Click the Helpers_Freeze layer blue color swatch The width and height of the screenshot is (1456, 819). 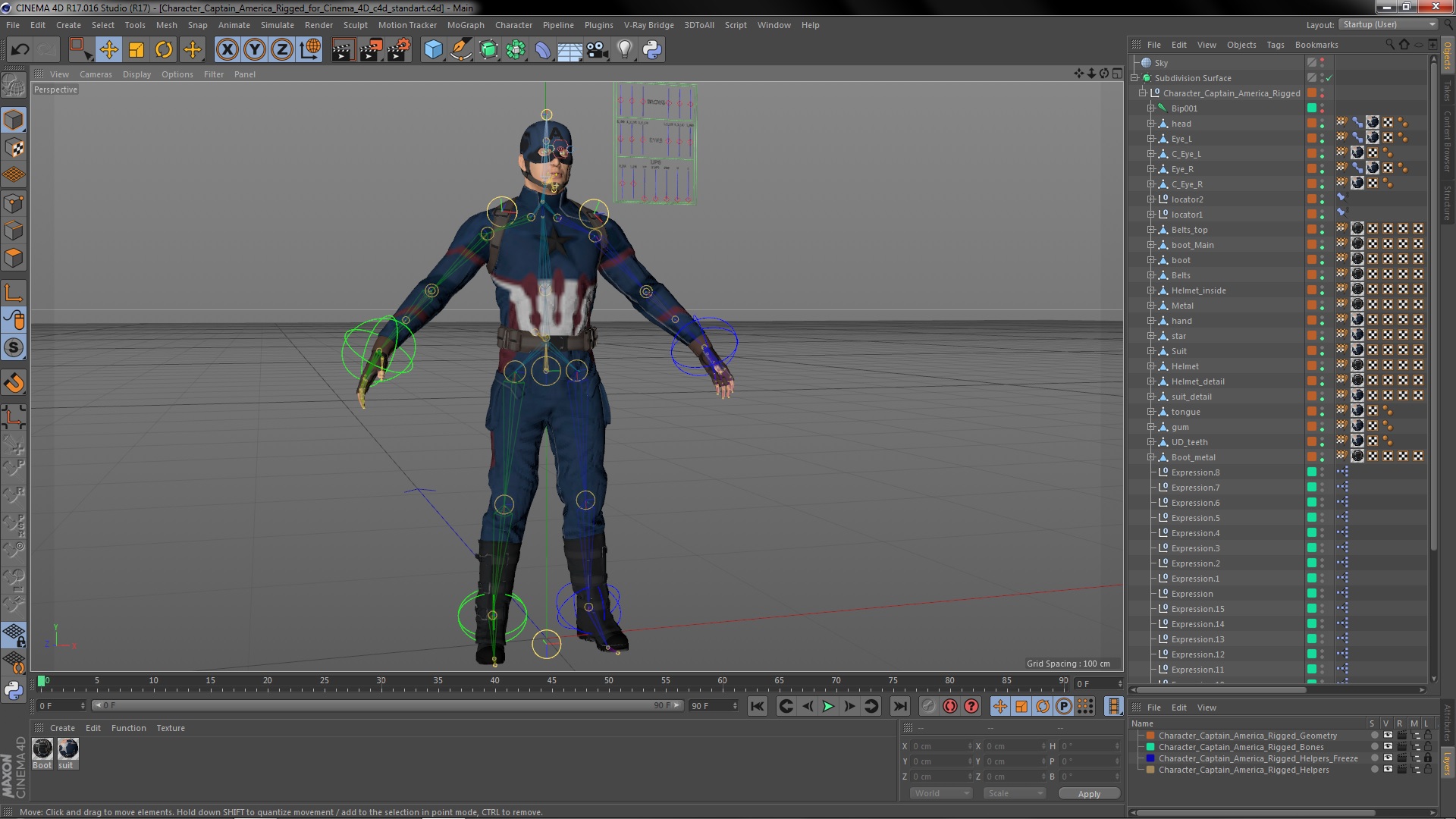(x=1150, y=758)
